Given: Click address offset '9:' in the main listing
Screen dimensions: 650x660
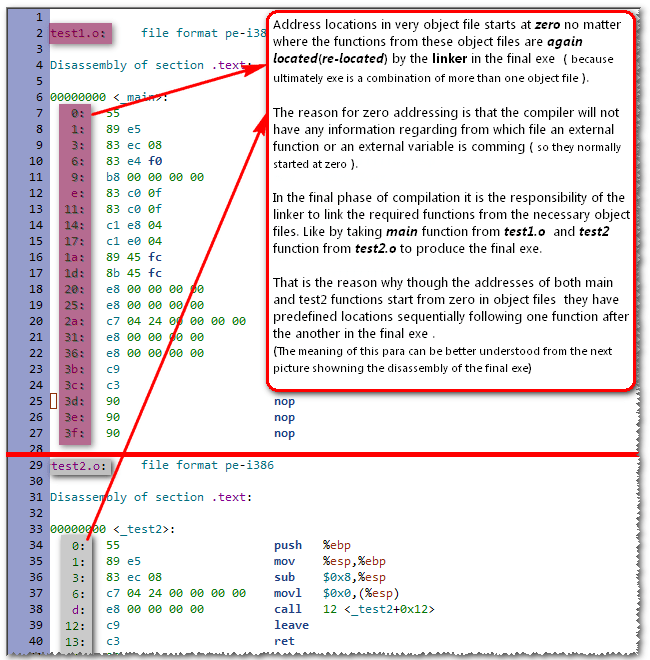Looking at the screenshot, I should (x=77, y=177).
